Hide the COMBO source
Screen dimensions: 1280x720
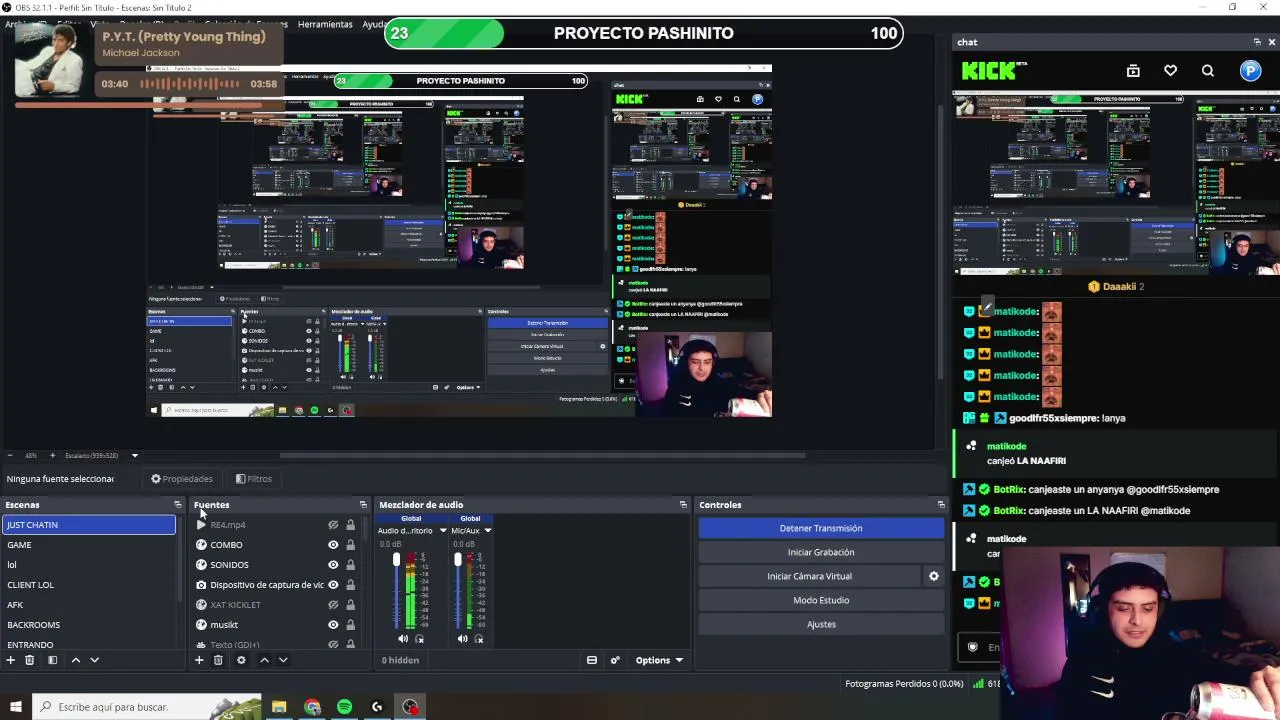[333, 545]
